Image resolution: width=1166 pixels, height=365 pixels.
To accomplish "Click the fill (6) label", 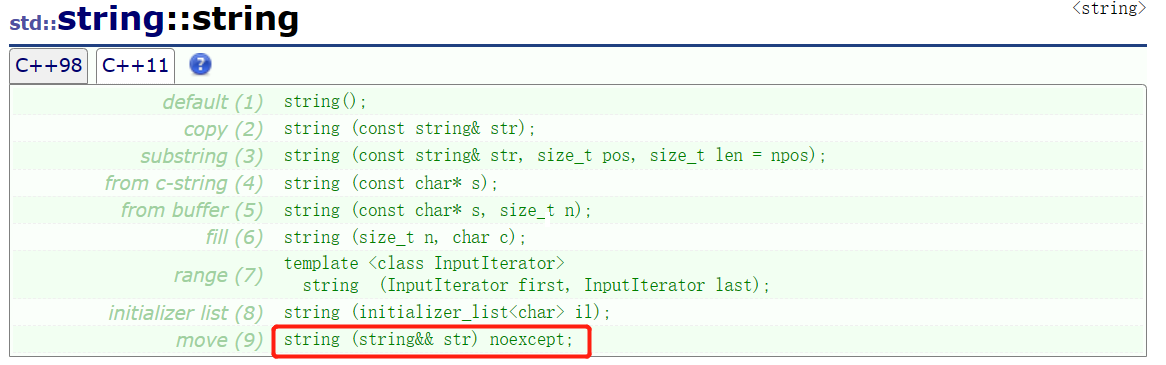I will [233, 238].
